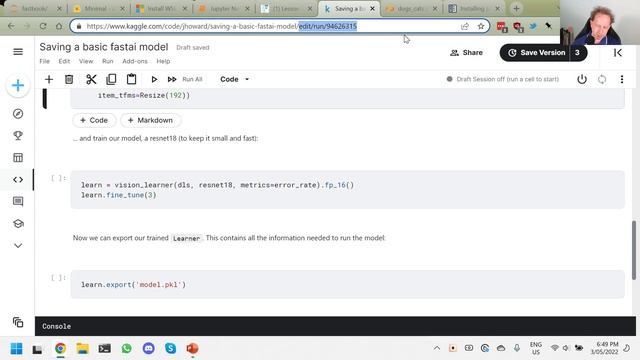Screen dimensions: 640x360
Task: Click the extension pin icon in the browser toolbar
Action: tap(549, 26)
